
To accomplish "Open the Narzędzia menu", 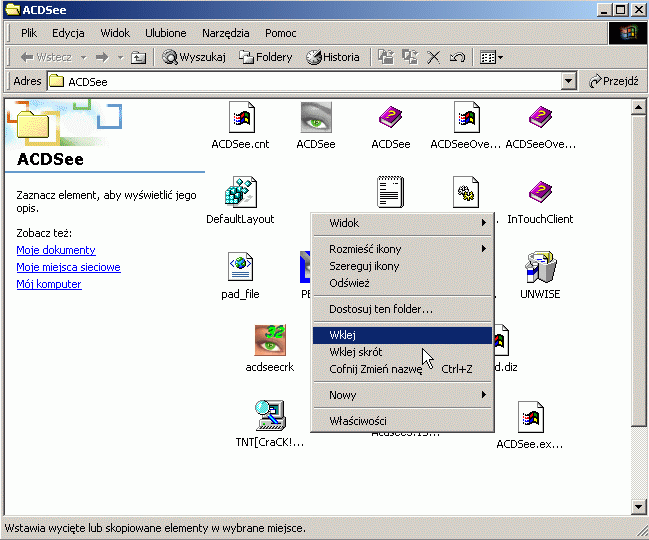I will coord(226,33).
